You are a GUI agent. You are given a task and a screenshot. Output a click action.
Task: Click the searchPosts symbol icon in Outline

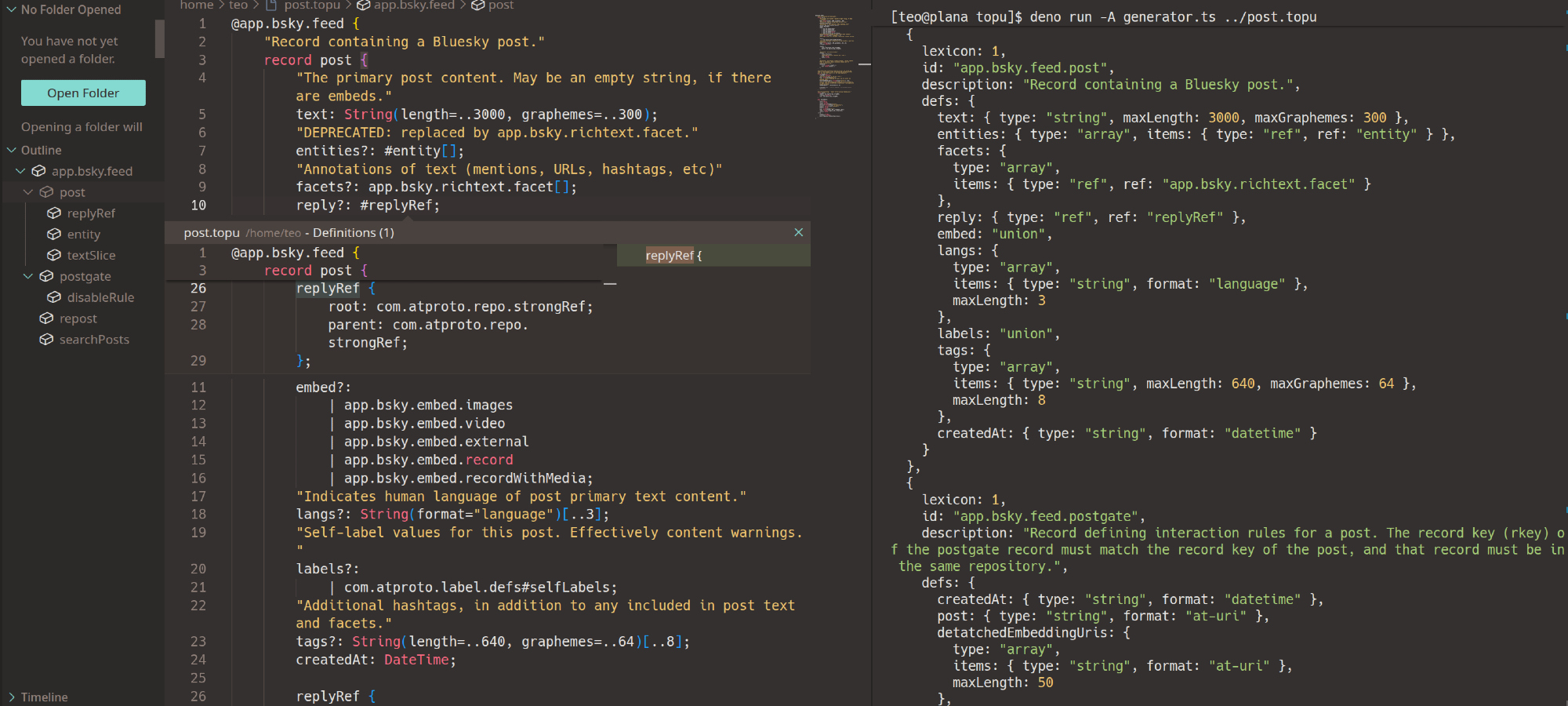pyautogui.click(x=46, y=340)
